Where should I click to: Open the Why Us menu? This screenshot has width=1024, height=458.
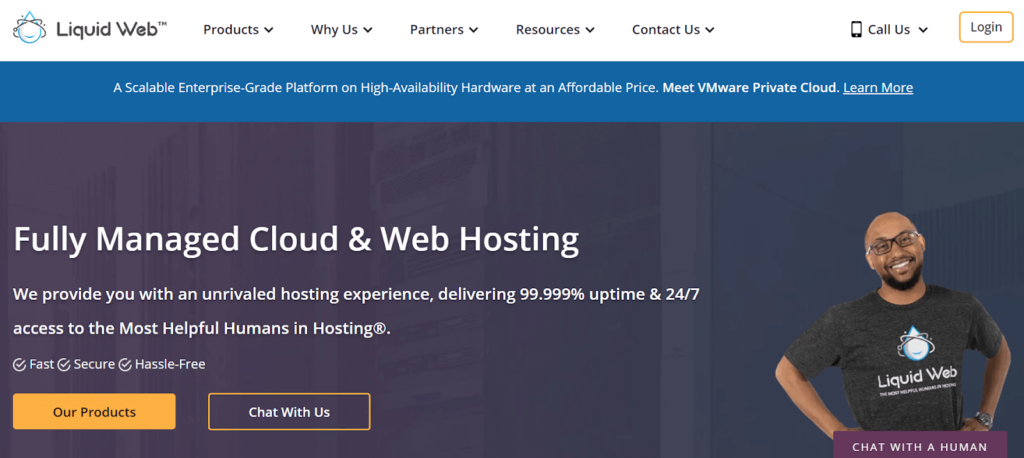(x=342, y=29)
